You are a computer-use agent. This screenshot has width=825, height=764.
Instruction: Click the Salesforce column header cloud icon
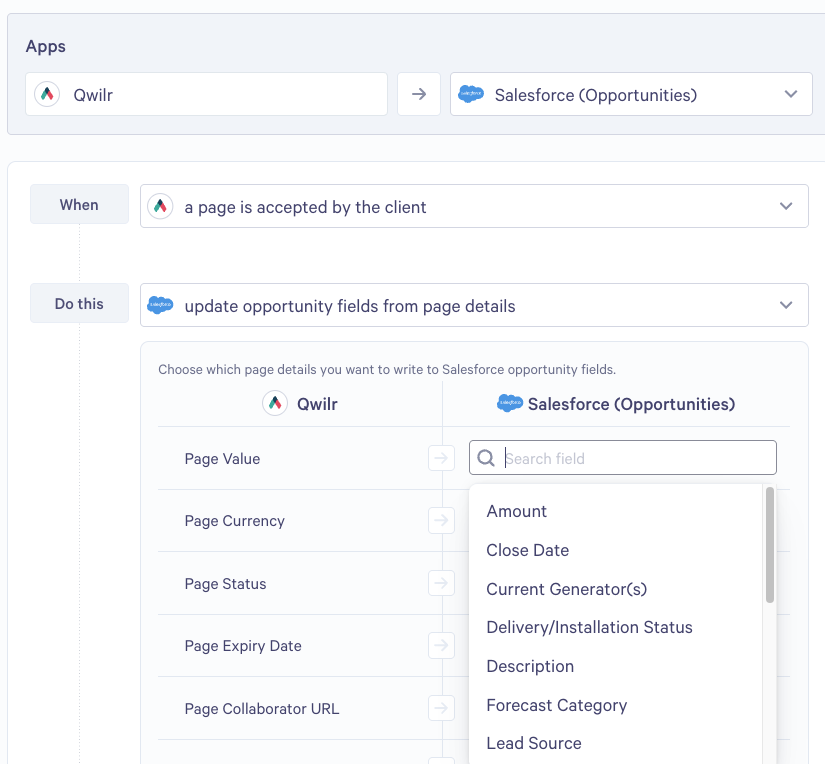coord(509,403)
